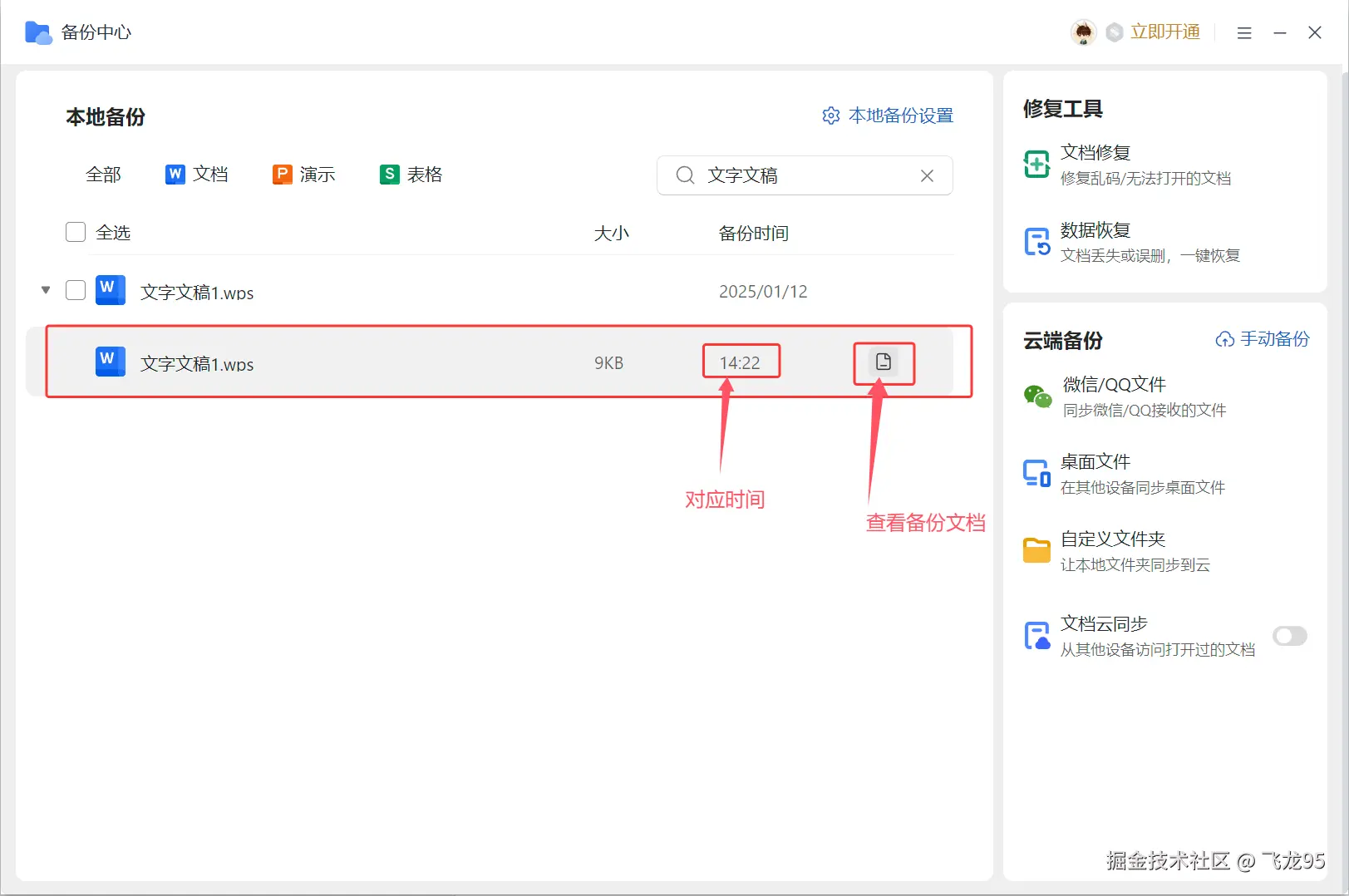Image resolution: width=1349 pixels, height=896 pixels.
Task: Click the cloud upload icon for manual backup
Action: pos(1225,339)
